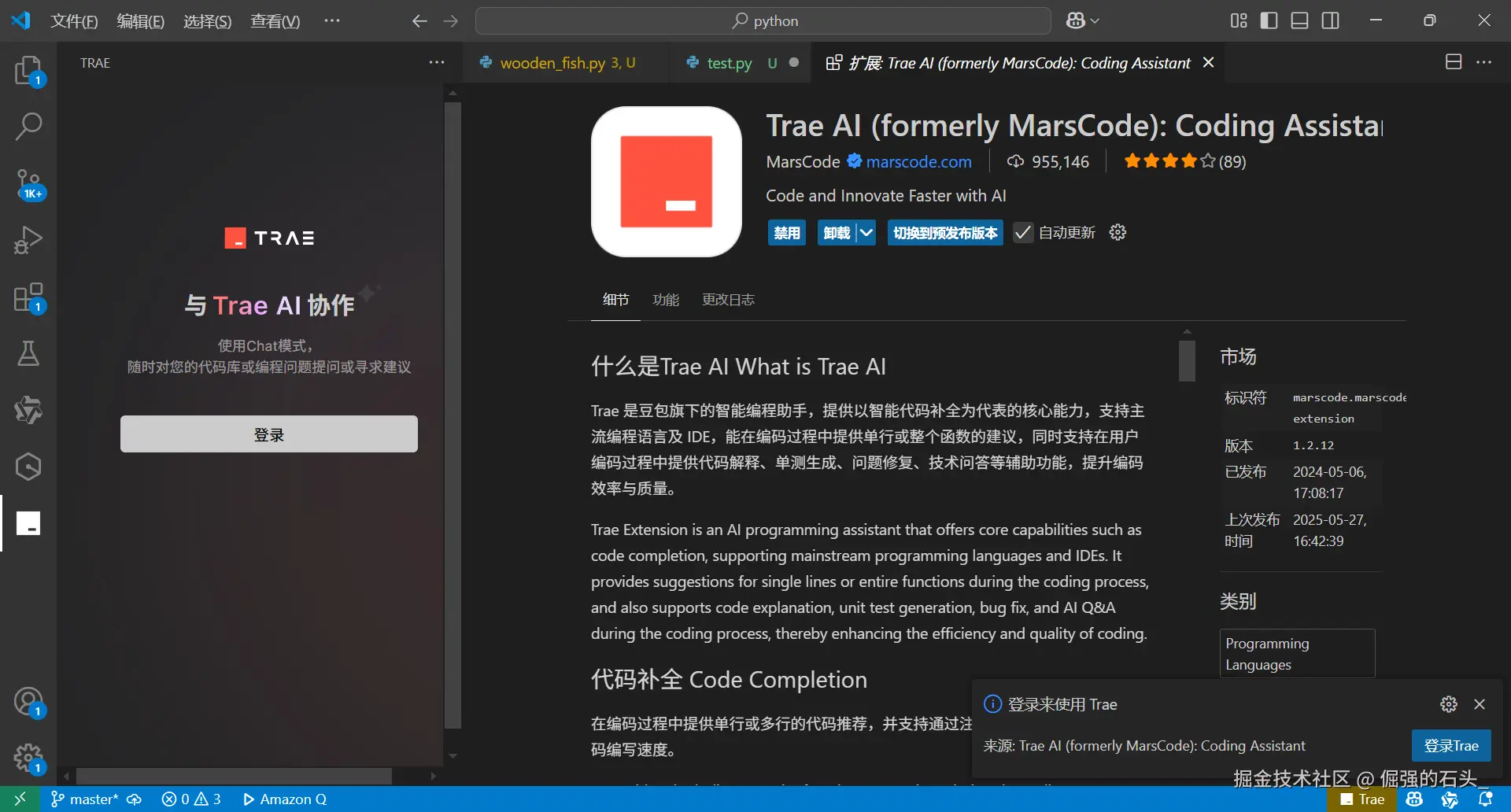Click the MarsCode publisher name
This screenshot has width=1511, height=812.
[x=803, y=162]
